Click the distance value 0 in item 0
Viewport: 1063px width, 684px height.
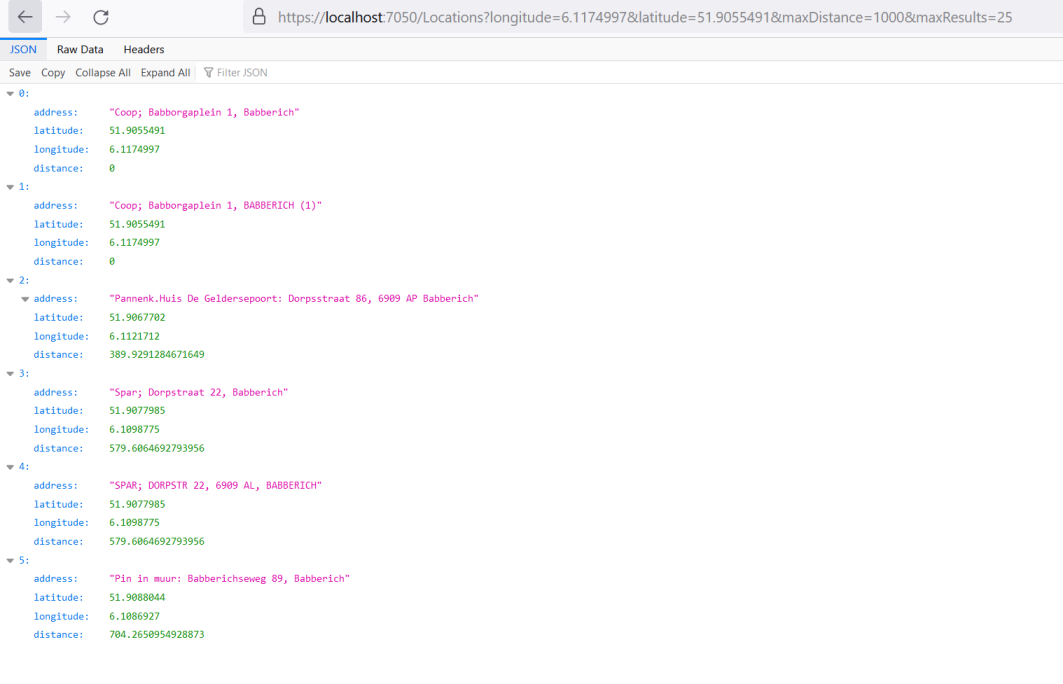click(112, 168)
